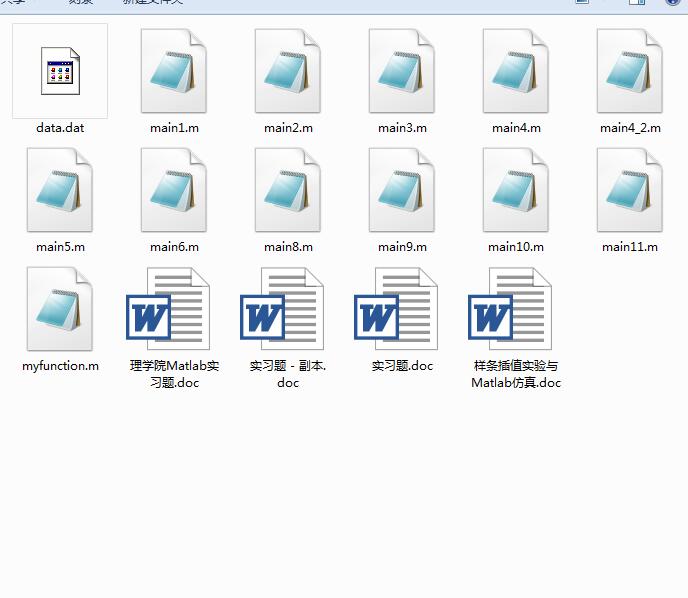
Task: Select the 理学院Matlab实习题.doc Word icon
Action: 168,309
